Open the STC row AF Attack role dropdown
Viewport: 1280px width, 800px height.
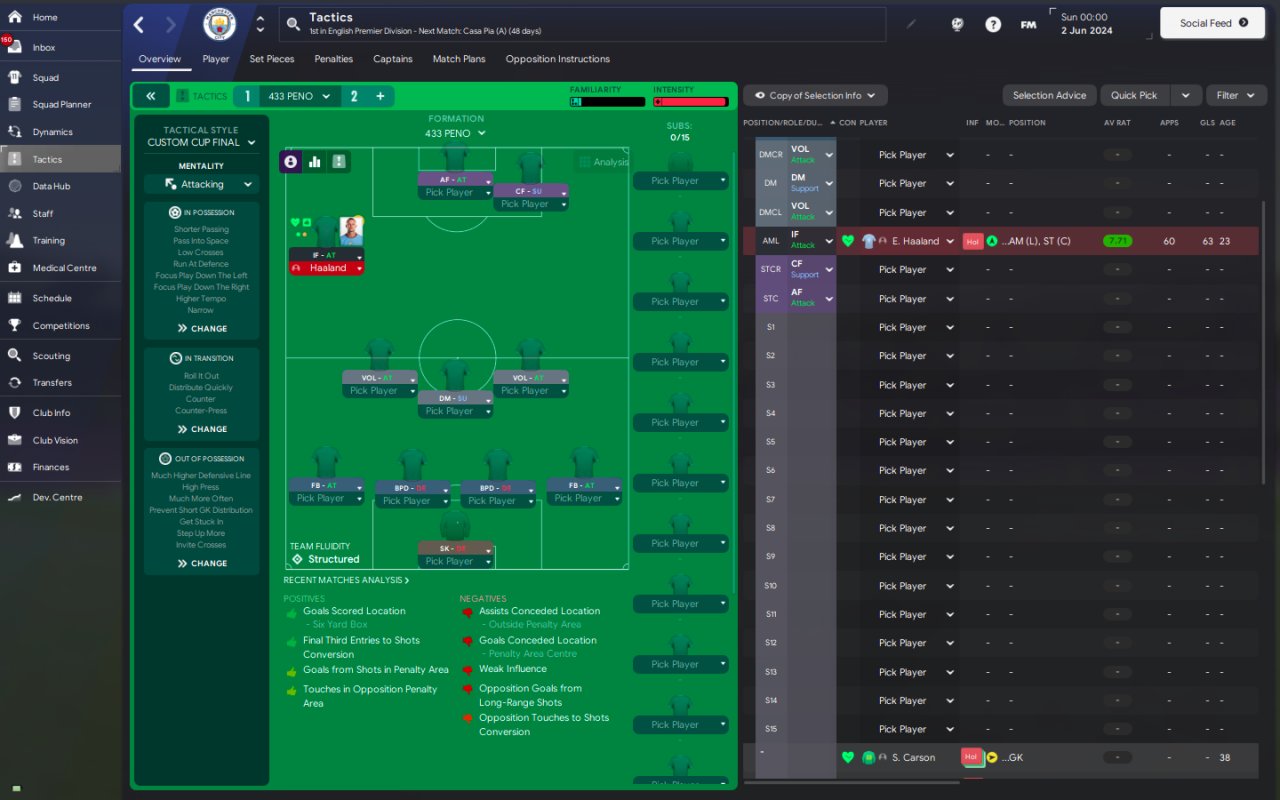coord(811,298)
